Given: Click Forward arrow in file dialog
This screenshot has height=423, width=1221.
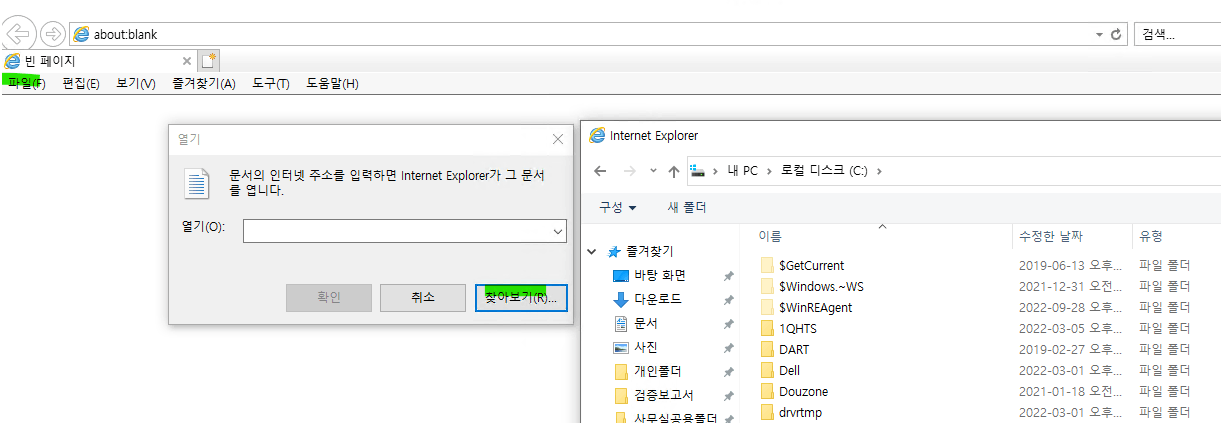Looking at the screenshot, I should (x=629, y=171).
